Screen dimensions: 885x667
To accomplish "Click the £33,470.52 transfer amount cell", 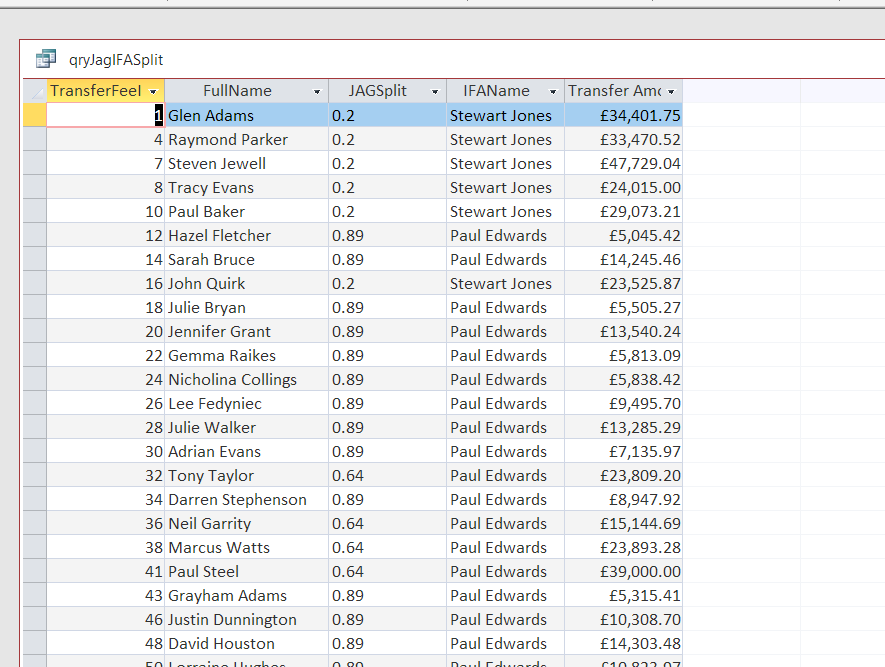I will tap(624, 139).
